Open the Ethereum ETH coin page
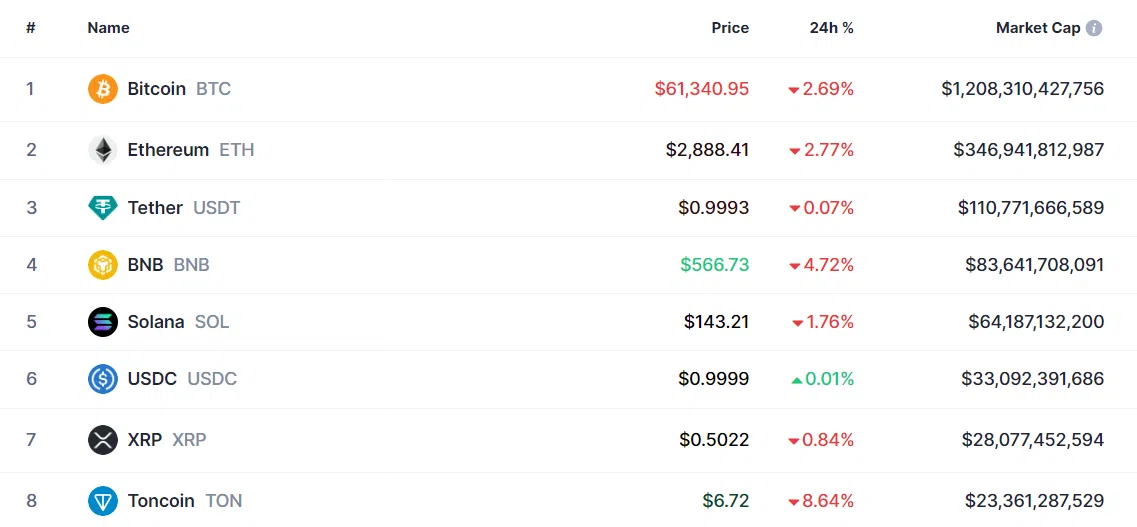 tap(191, 150)
